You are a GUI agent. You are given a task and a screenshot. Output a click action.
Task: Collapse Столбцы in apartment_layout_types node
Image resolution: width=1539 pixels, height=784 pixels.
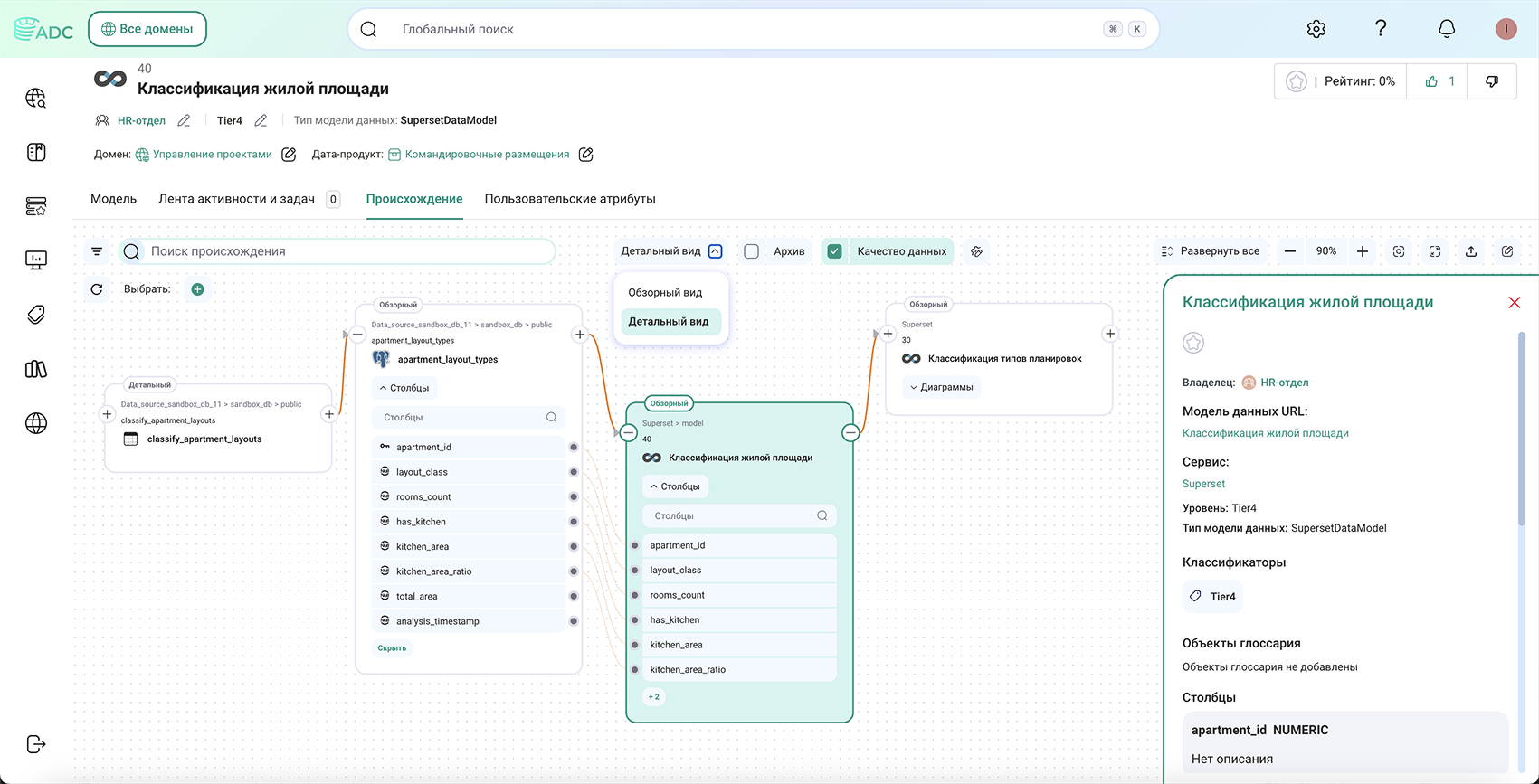404,388
